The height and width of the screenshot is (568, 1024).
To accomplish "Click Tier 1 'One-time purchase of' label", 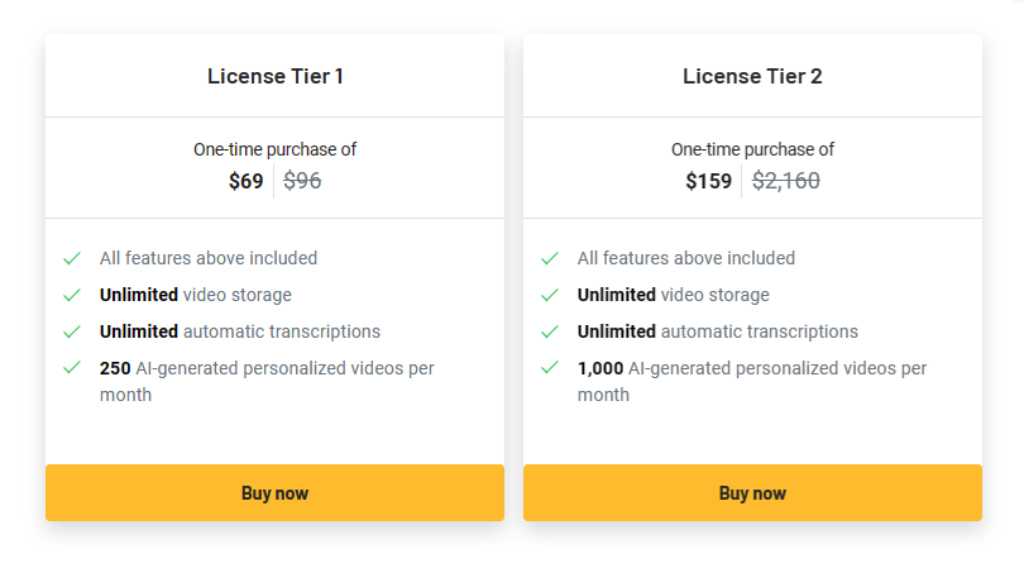I will coord(275,149).
